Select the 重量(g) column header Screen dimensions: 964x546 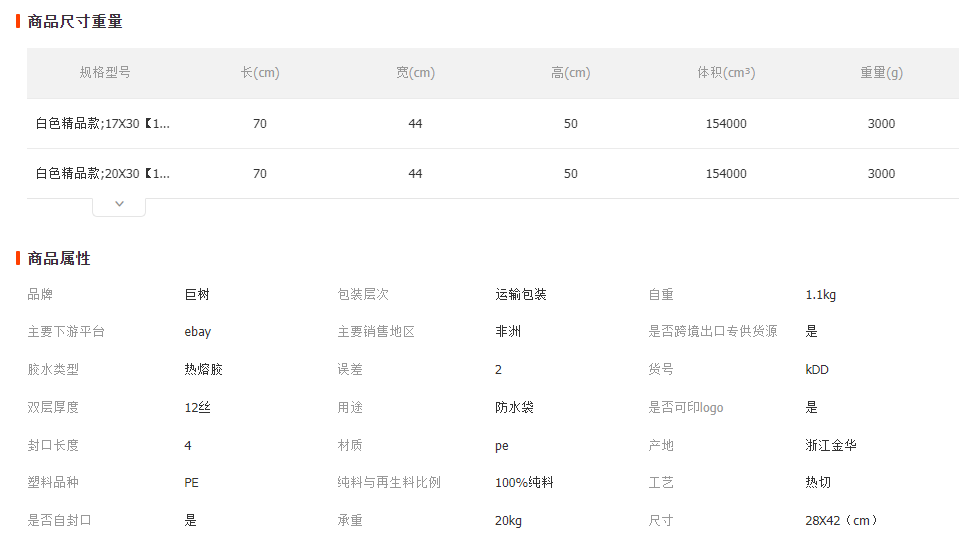[881, 73]
